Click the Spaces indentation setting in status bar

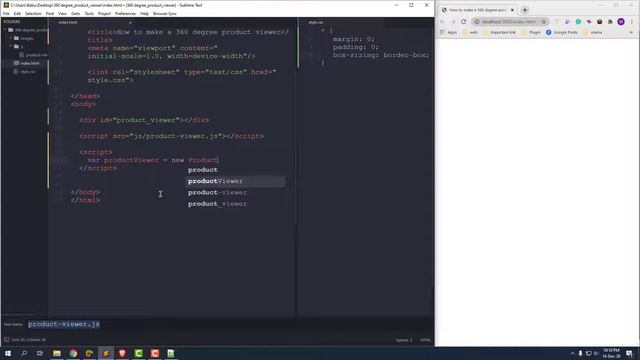pyautogui.click(x=404, y=340)
